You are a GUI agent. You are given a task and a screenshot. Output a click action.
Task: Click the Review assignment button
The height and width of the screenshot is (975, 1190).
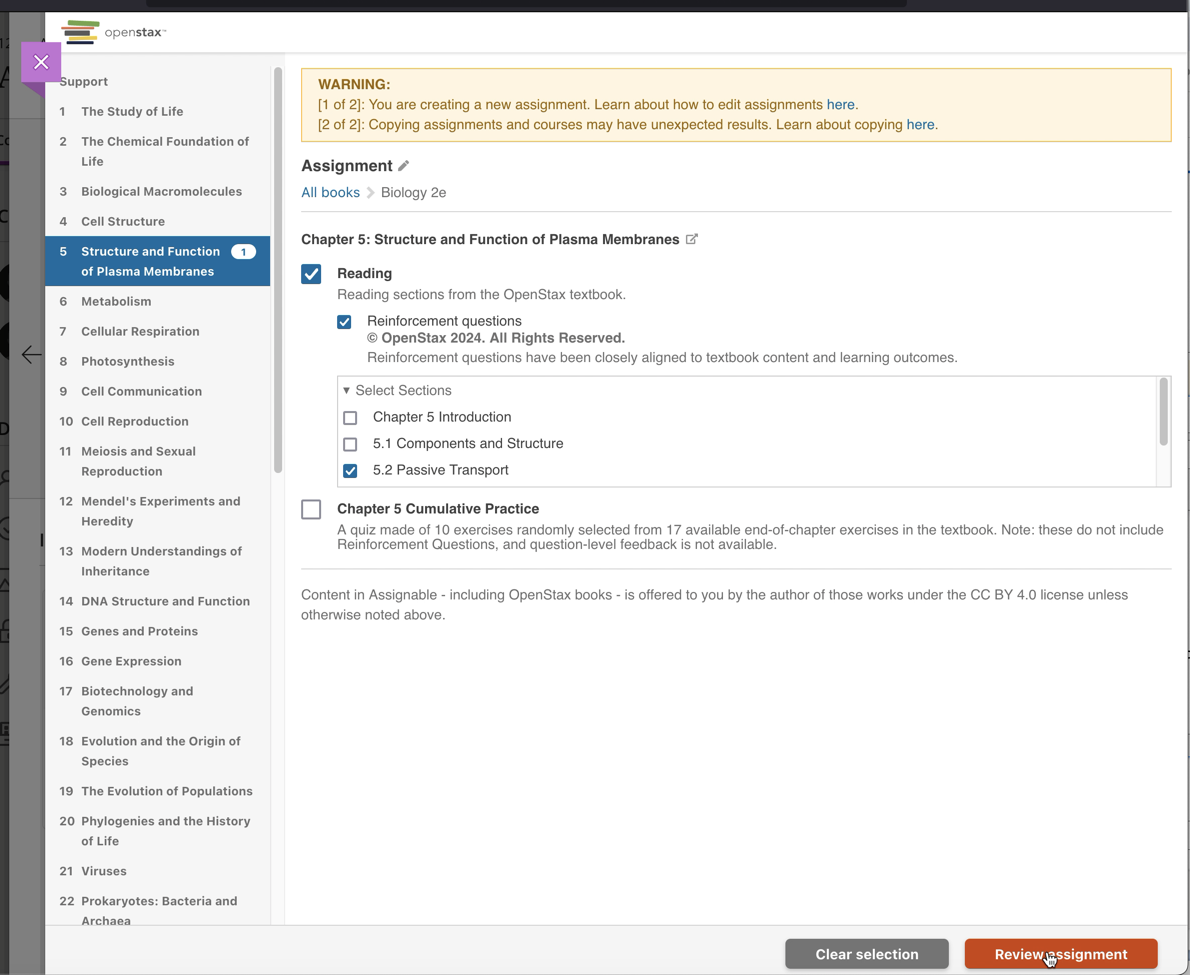coord(1060,954)
